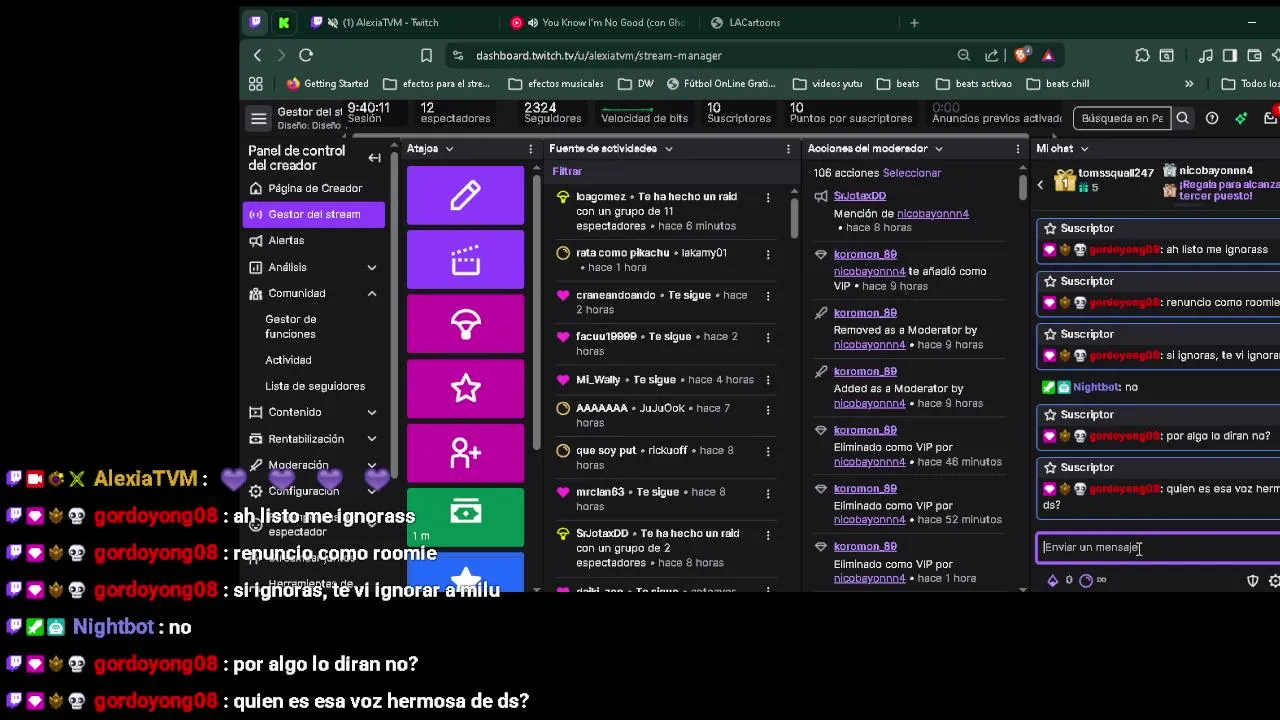Click the Filtrar link in activity feed
The height and width of the screenshot is (720, 1280).
click(x=567, y=171)
